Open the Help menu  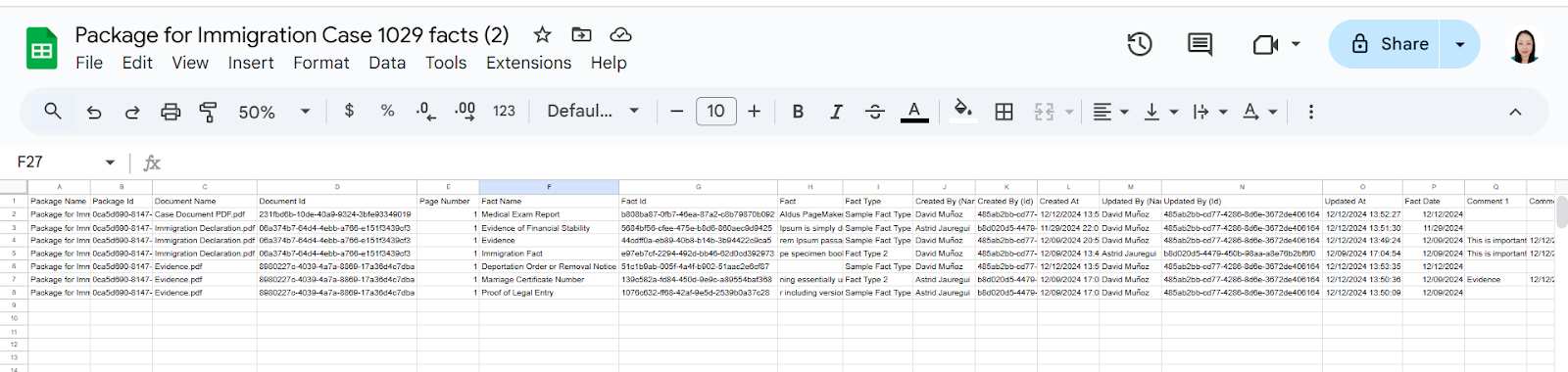(609, 63)
